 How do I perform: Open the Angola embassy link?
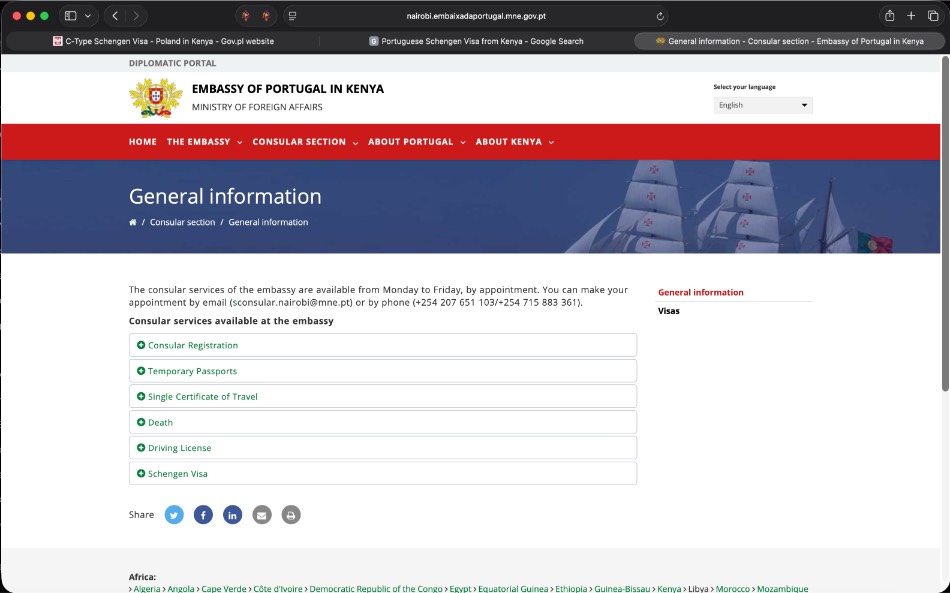click(x=181, y=589)
